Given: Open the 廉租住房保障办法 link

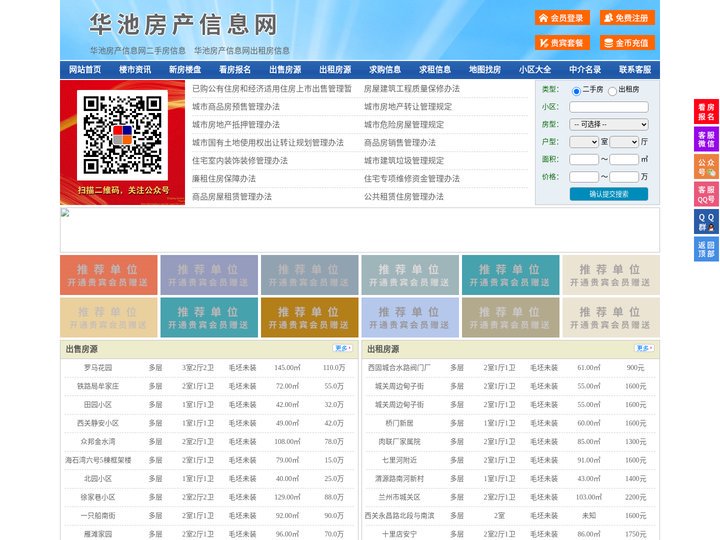Looking at the screenshot, I should tap(224, 179).
